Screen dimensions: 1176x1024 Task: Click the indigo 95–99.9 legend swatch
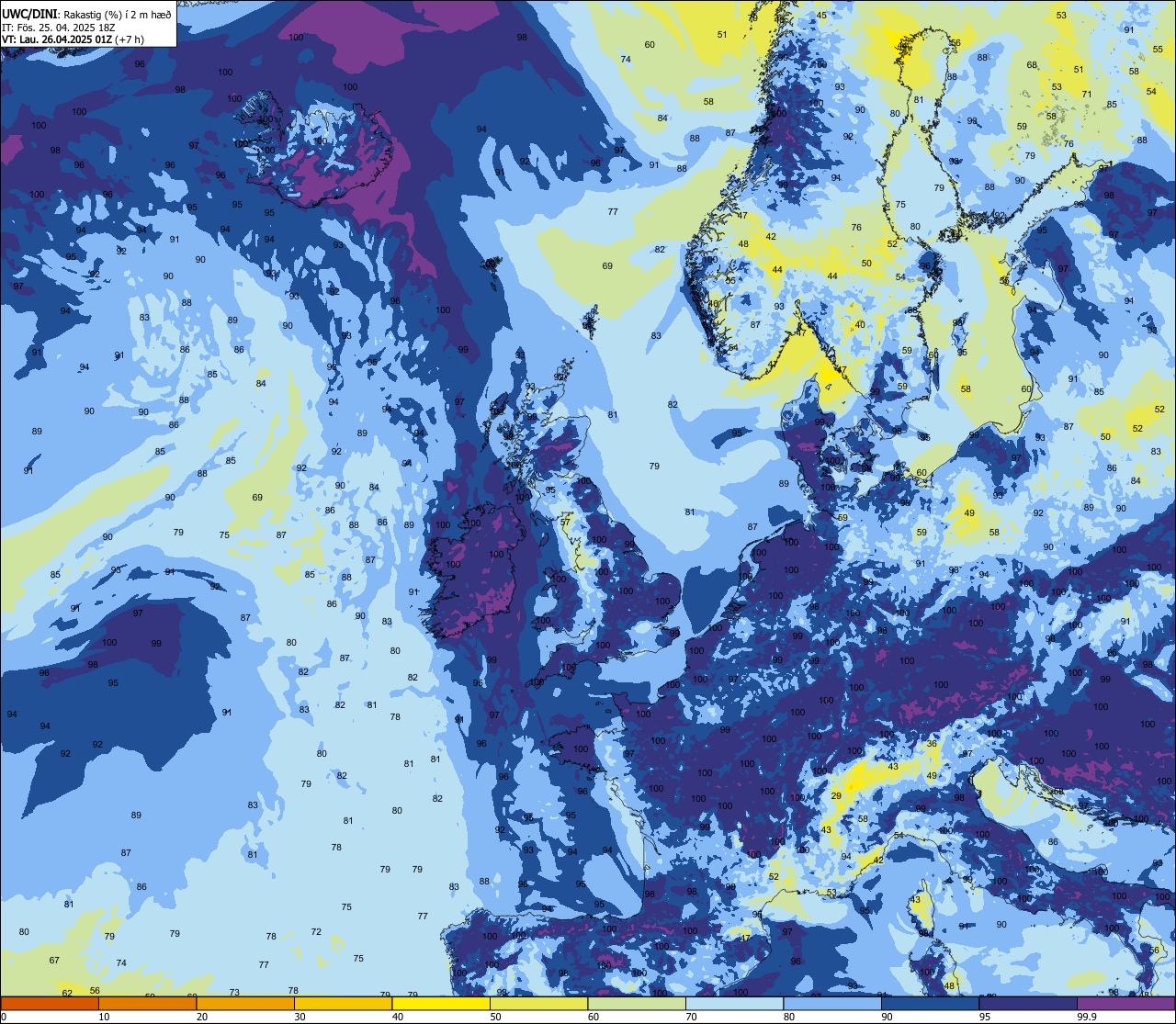tap(1028, 1003)
